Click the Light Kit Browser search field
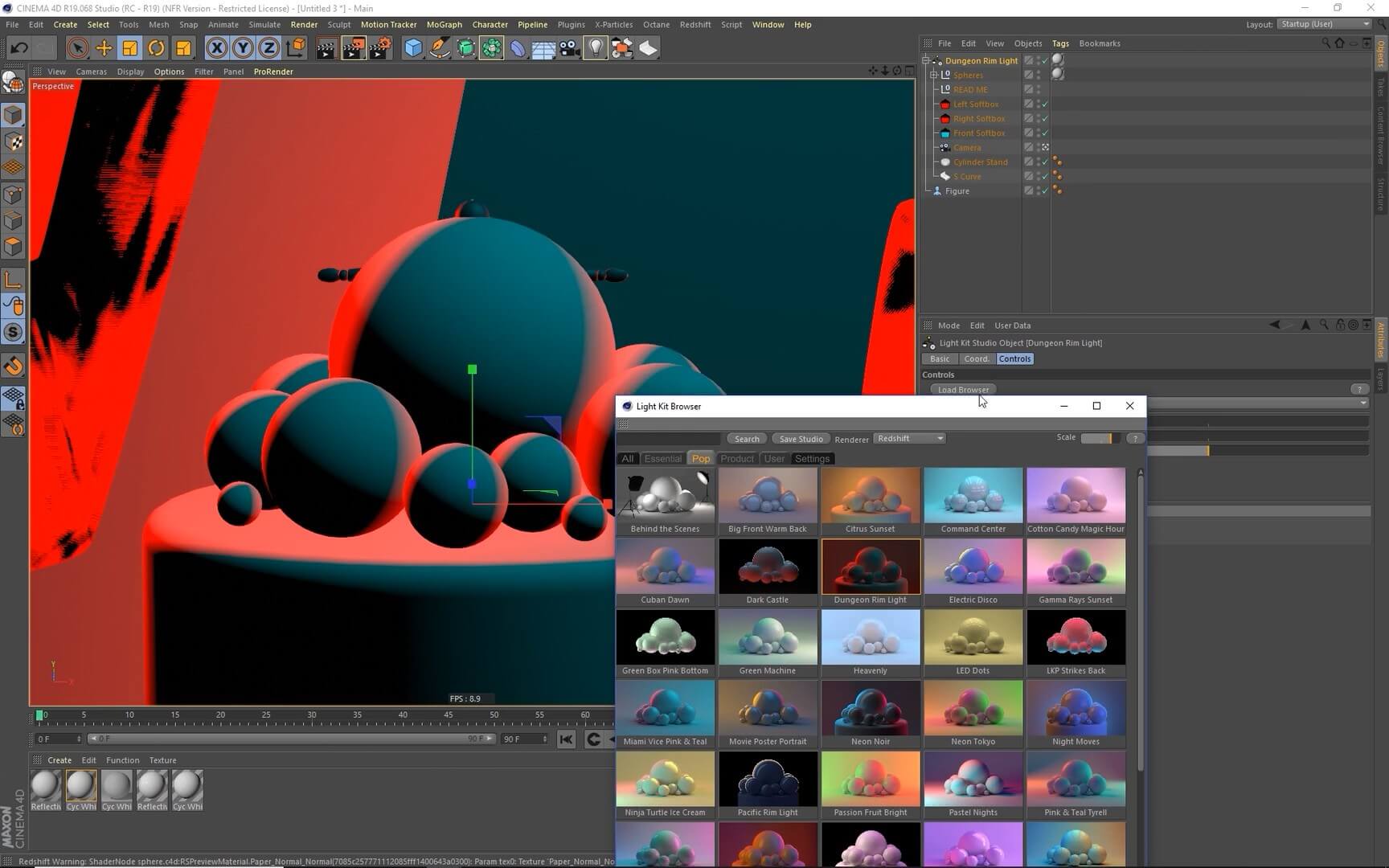The width and height of the screenshot is (1389, 868). [x=669, y=439]
